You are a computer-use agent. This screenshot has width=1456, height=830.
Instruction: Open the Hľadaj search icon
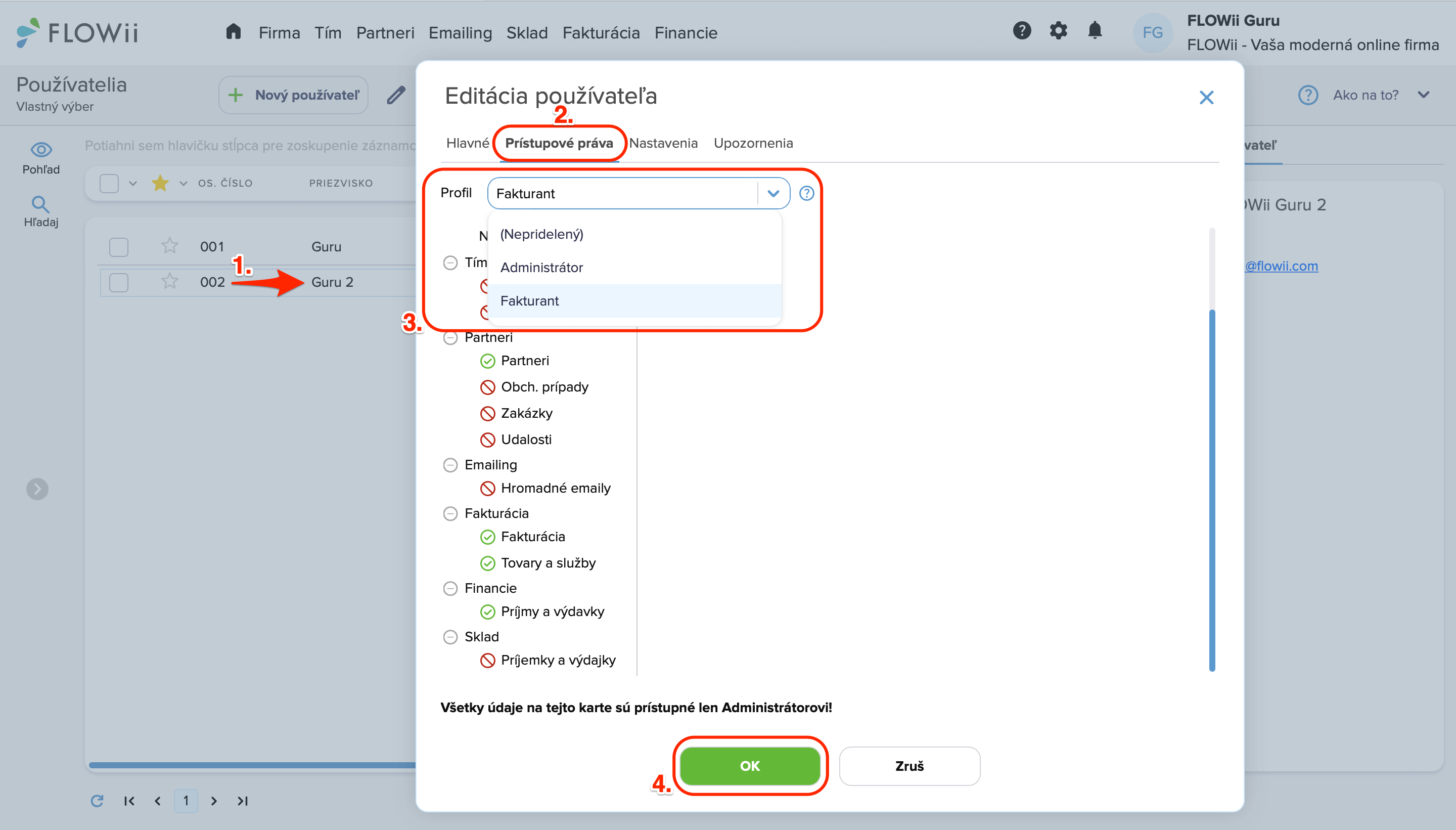tap(40, 204)
